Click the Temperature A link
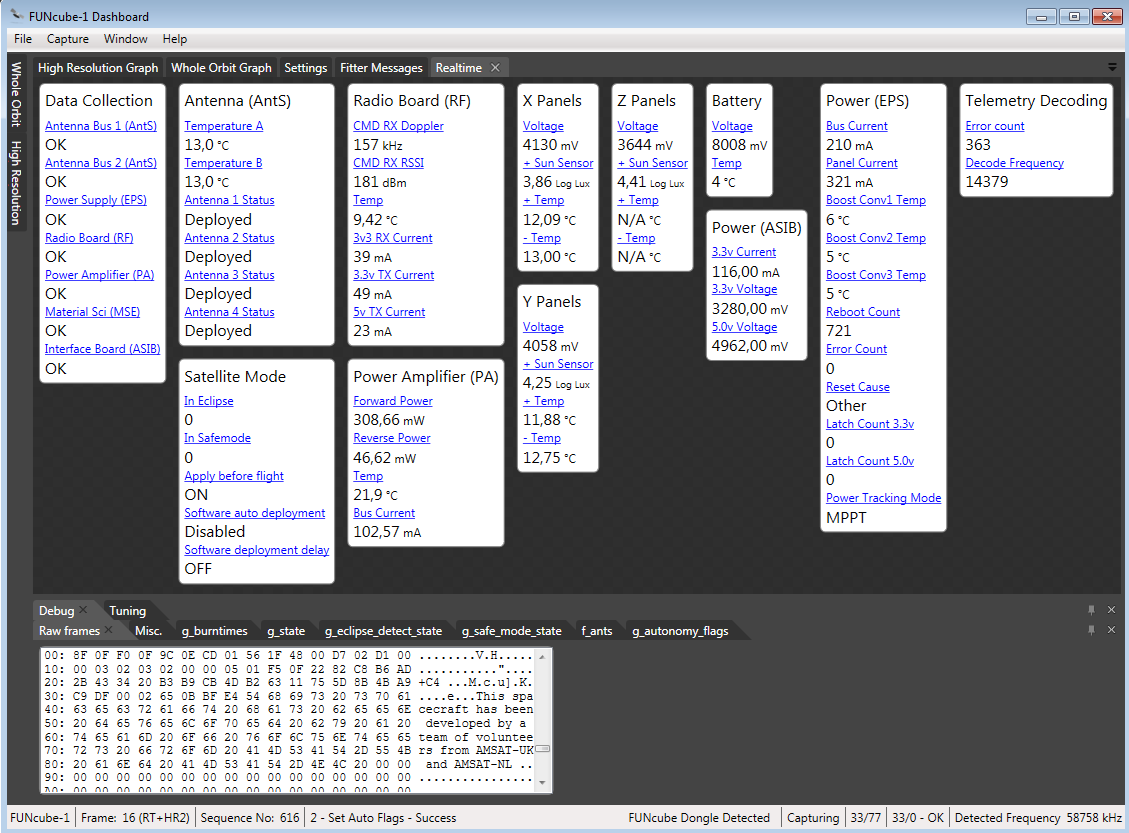The height and width of the screenshot is (833, 1129). point(224,126)
